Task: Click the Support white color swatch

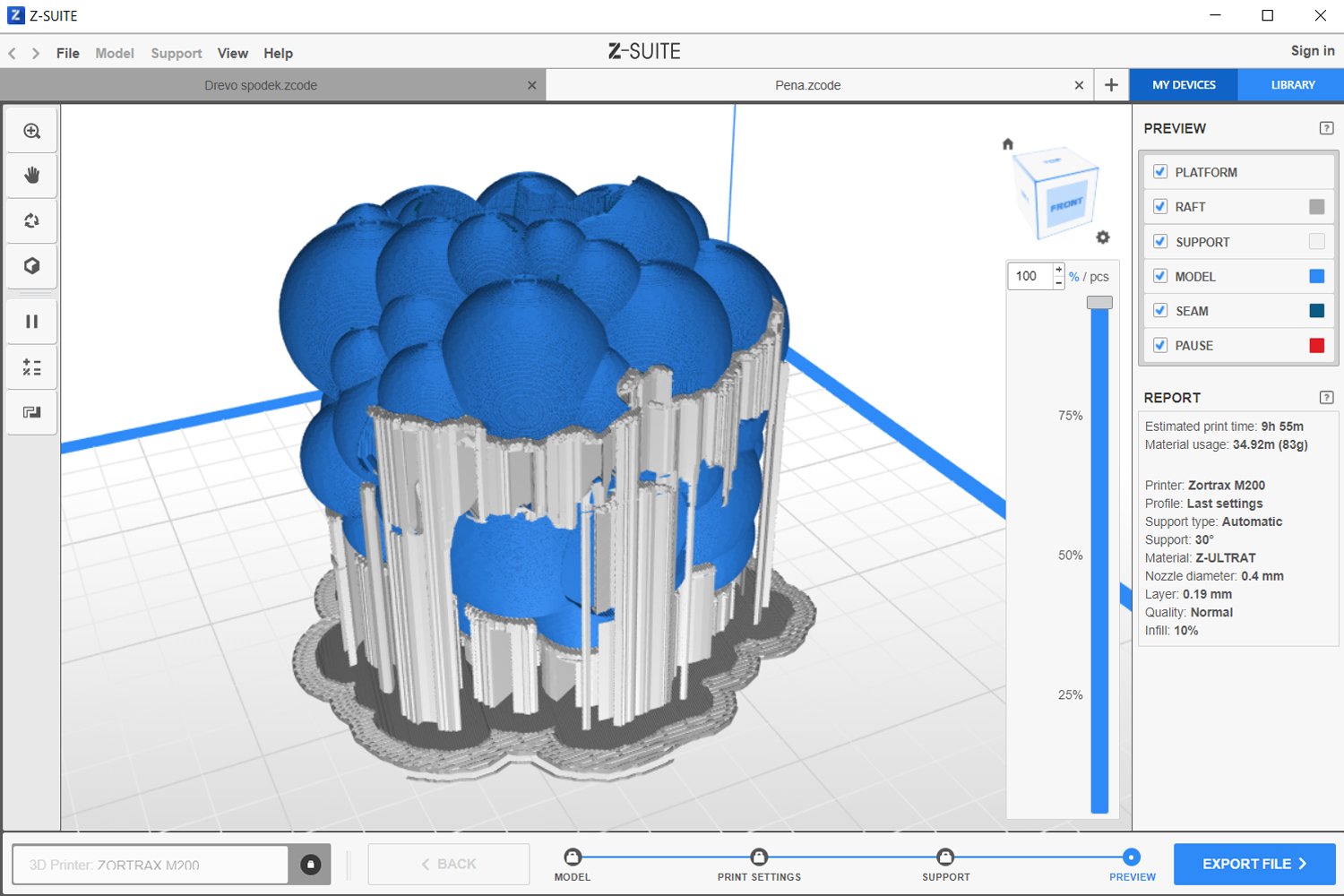Action: (1316, 241)
